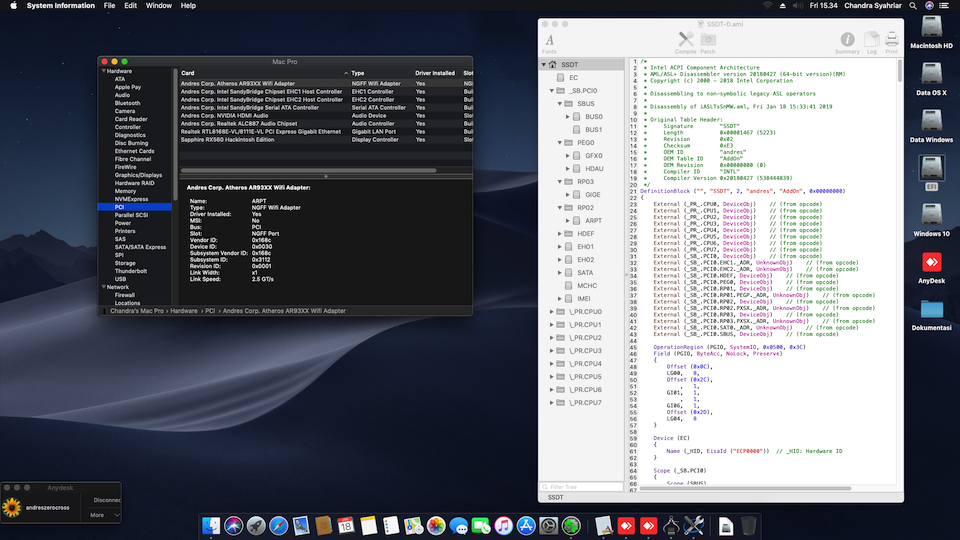Open App Store from the dock
960x540 pixels.
click(x=526, y=525)
